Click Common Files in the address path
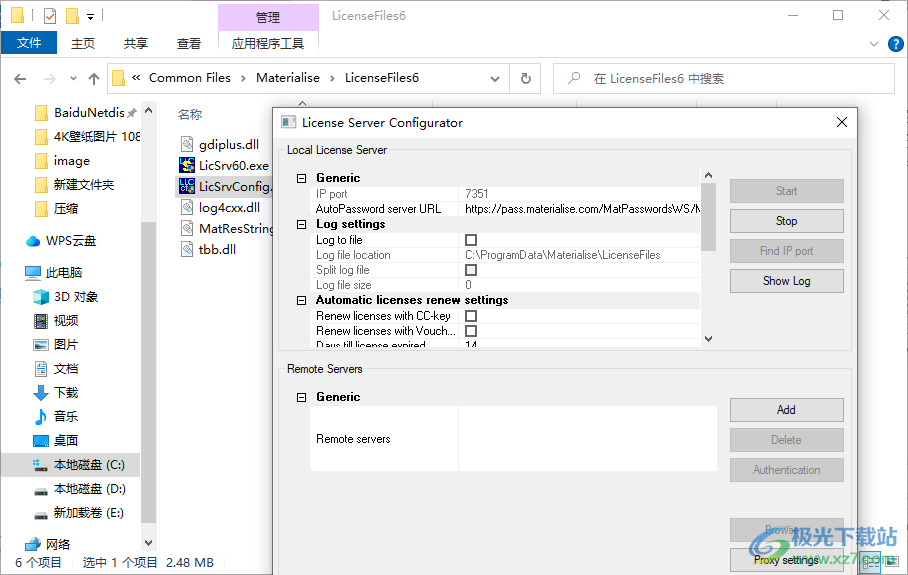The width and height of the screenshot is (908, 575). (x=190, y=78)
